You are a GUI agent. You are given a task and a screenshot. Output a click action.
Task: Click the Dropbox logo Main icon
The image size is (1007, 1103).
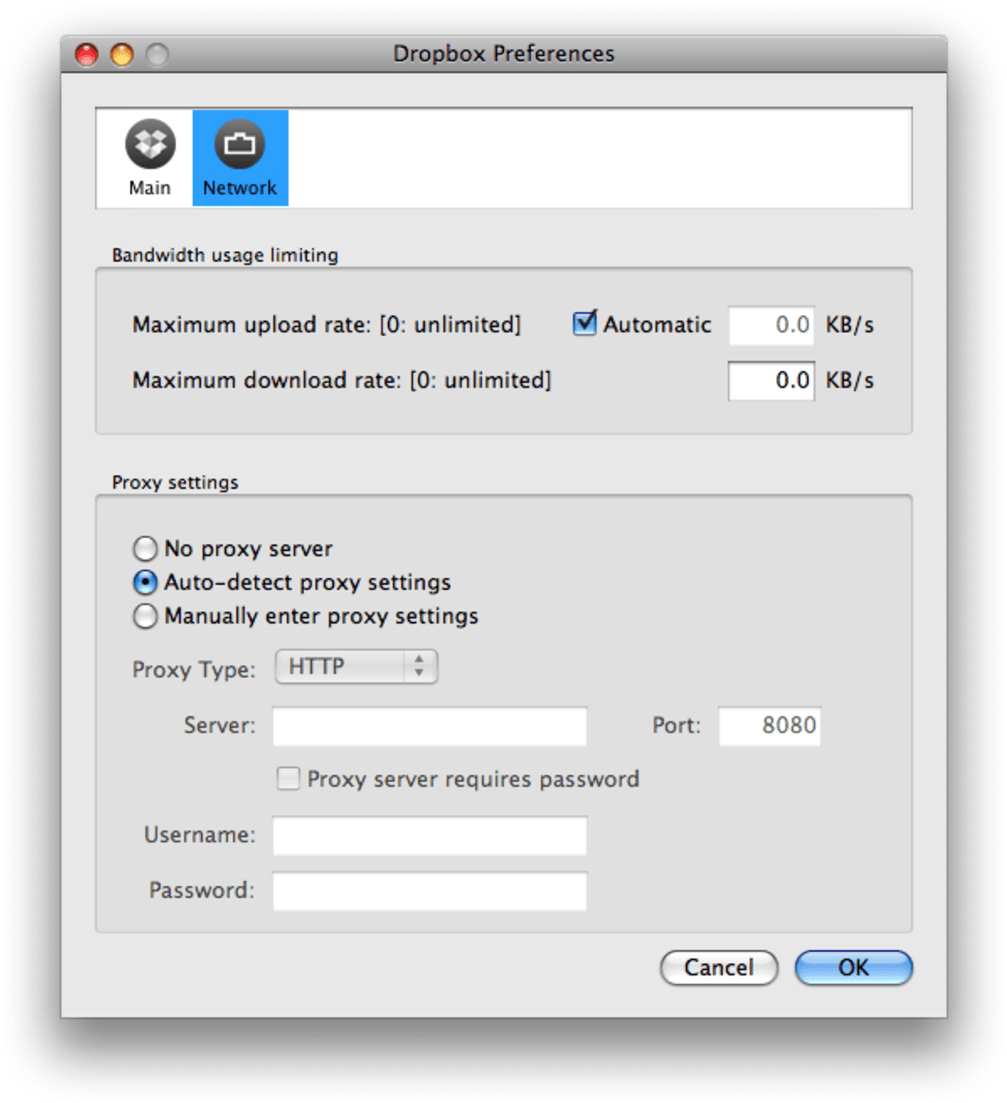[148, 142]
